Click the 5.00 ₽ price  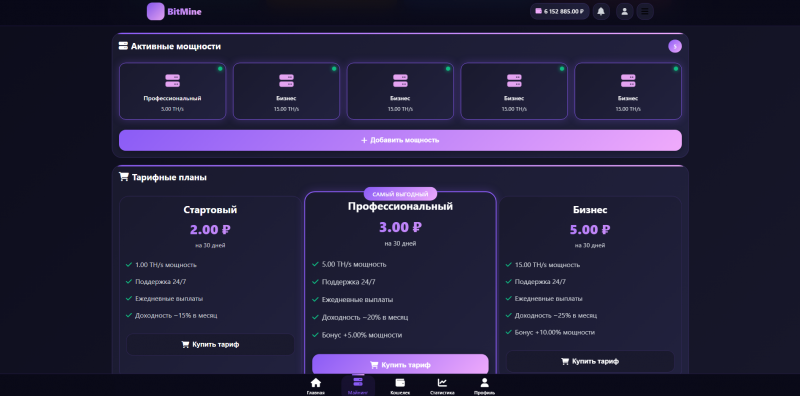(x=590, y=230)
